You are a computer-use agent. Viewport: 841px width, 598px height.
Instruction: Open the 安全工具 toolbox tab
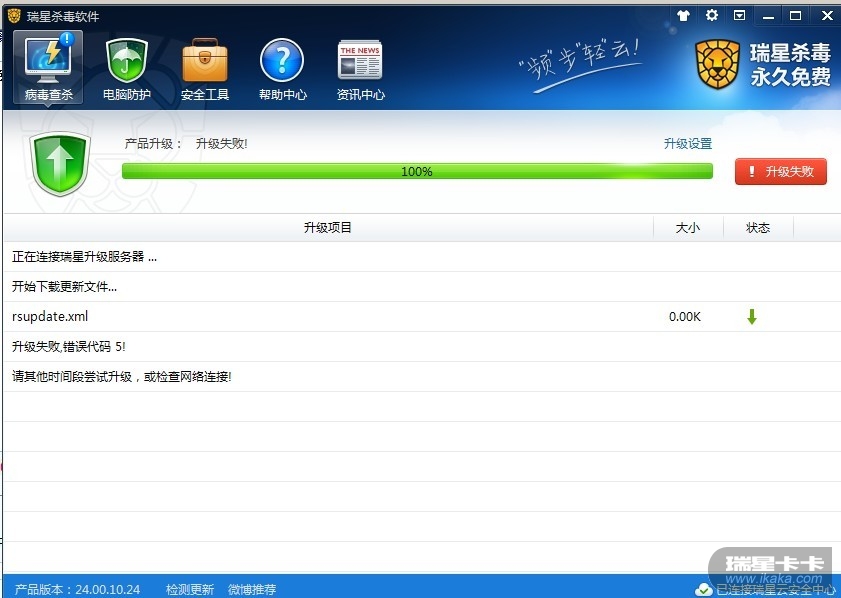click(205, 67)
